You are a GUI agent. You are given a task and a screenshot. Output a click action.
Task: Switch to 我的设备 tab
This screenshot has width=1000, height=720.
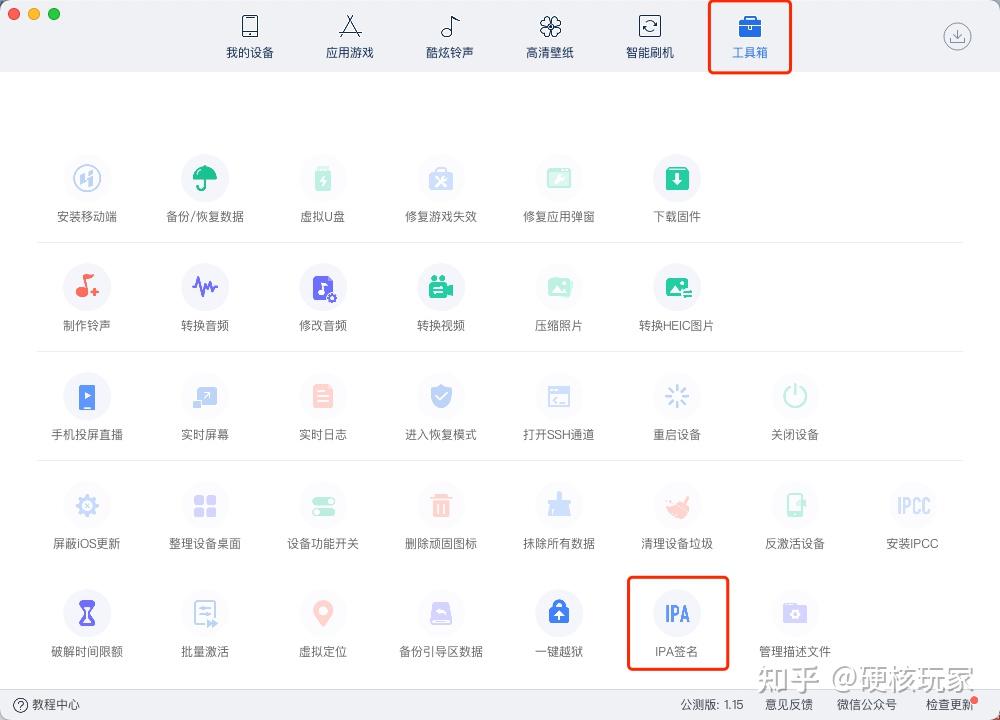250,36
